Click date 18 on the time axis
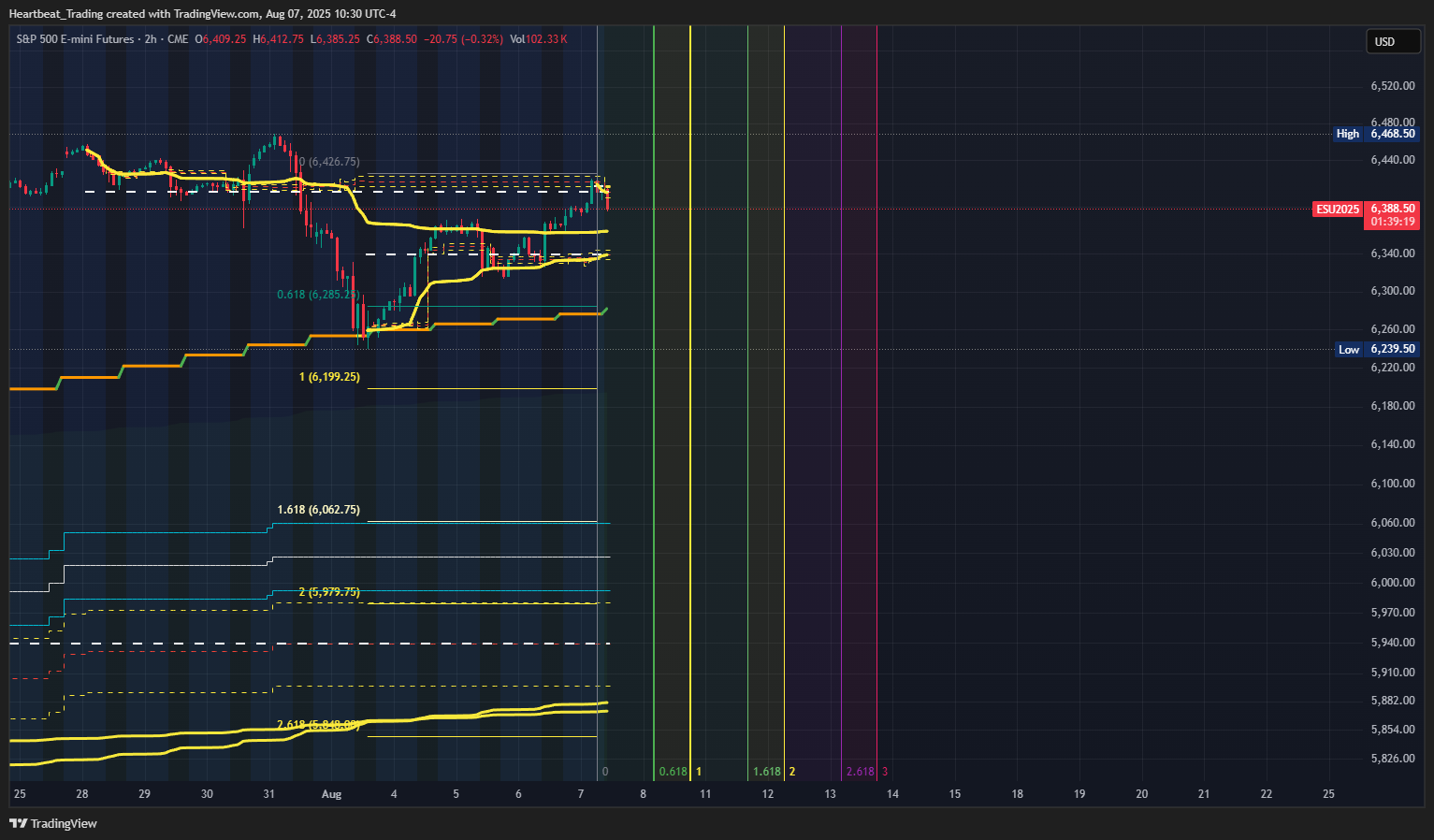 (x=1017, y=794)
